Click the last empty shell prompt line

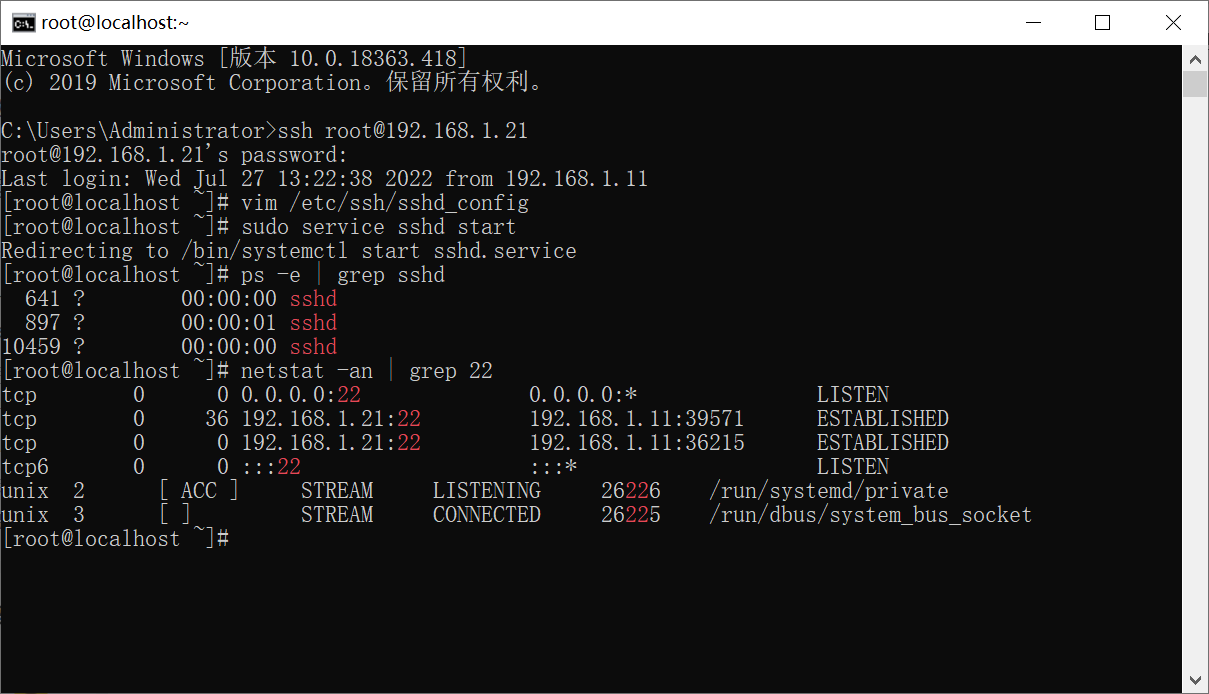pos(117,539)
